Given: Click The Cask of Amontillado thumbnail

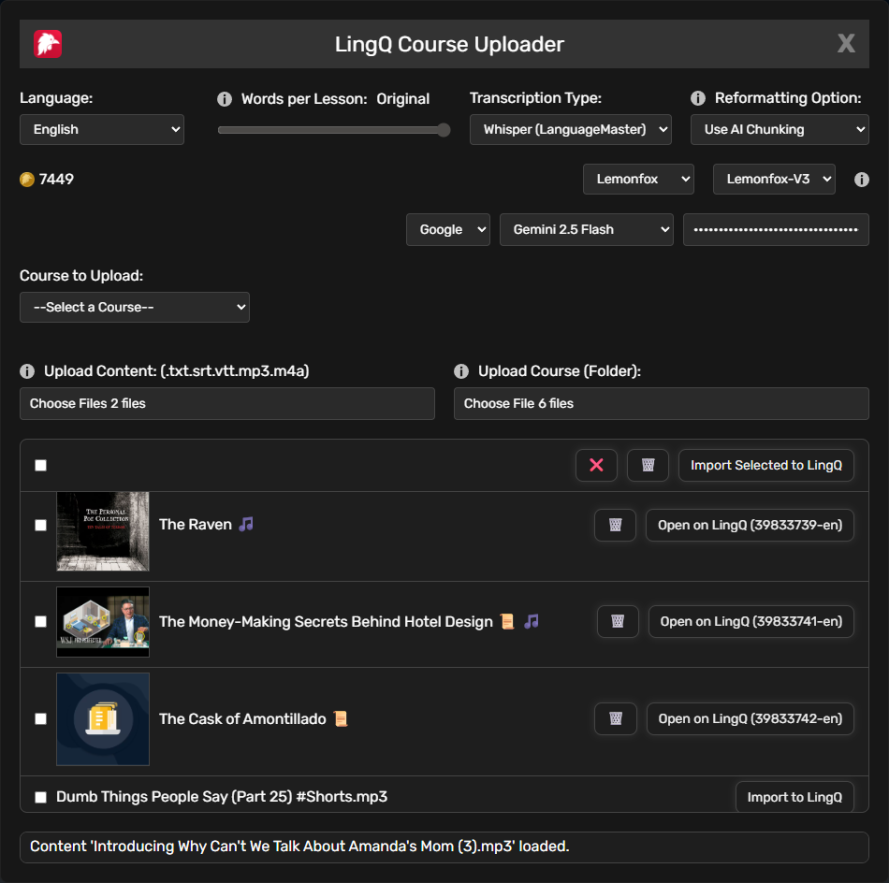Looking at the screenshot, I should [x=103, y=719].
